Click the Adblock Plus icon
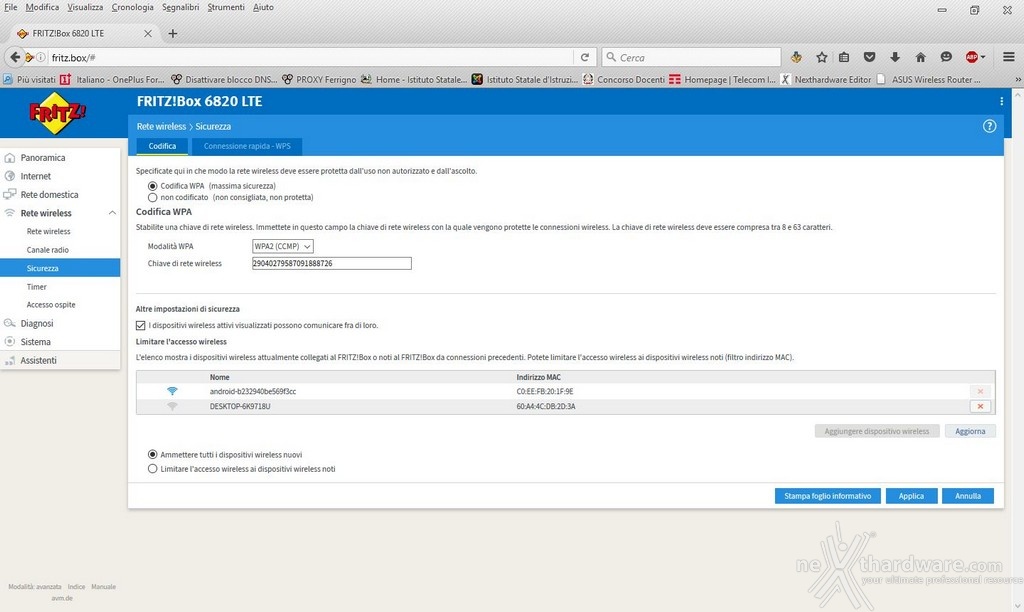This screenshot has width=1024, height=612. 972,57
